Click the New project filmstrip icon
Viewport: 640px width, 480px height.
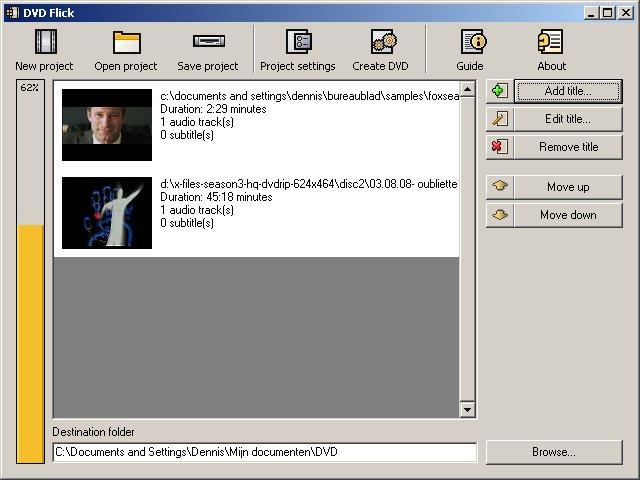pos(44,42)
